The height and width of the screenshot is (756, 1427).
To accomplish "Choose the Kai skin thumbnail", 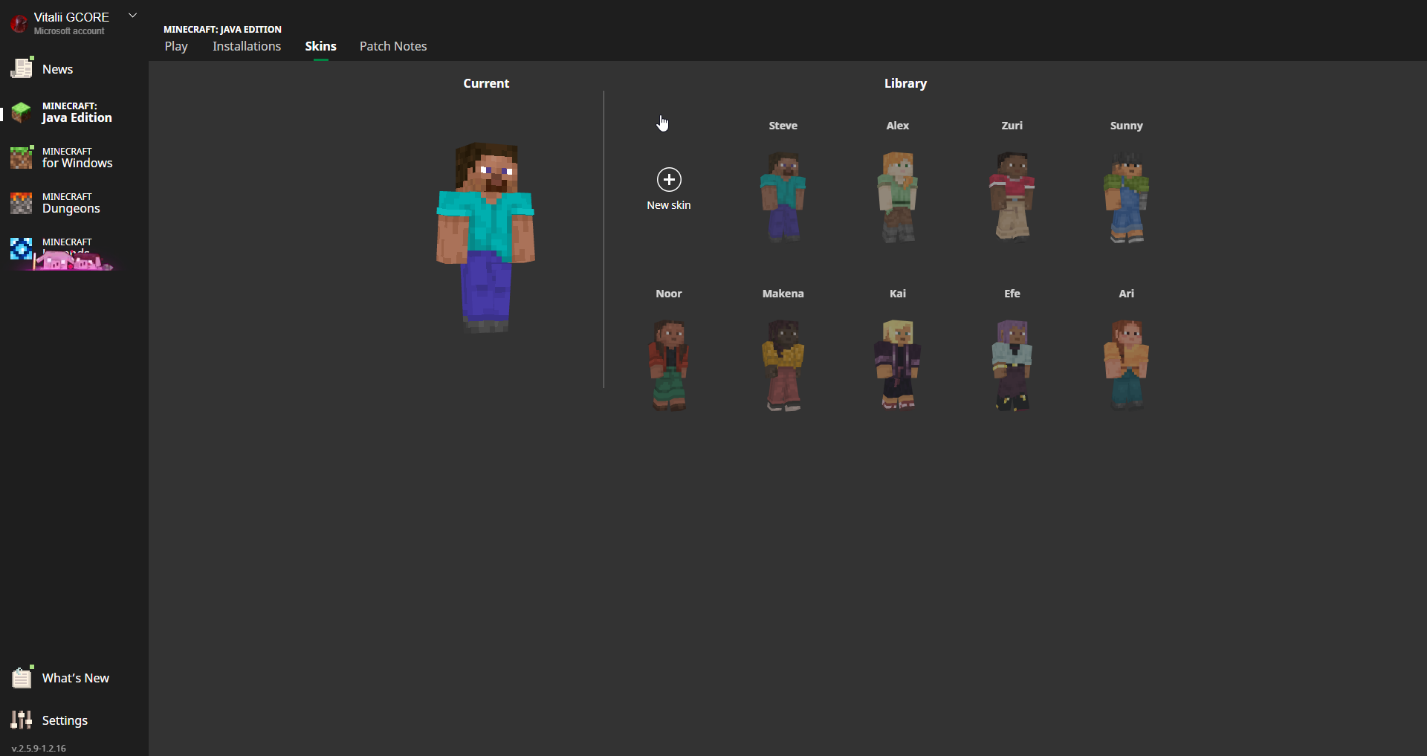I will [x=897, y=365].
